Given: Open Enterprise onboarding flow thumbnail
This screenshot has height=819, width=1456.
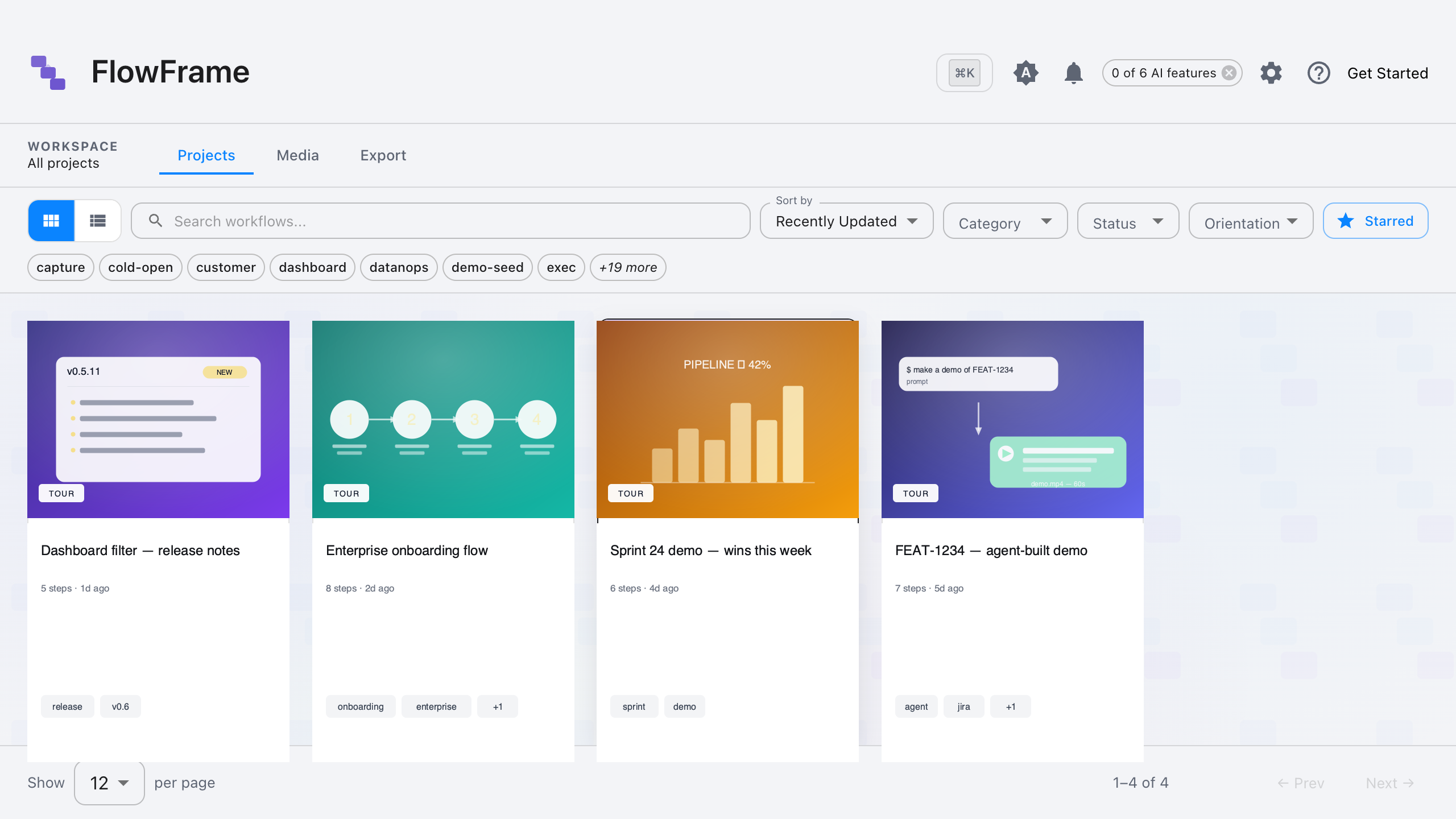Looking at the screenshot, I should click(x=443, y=419).
